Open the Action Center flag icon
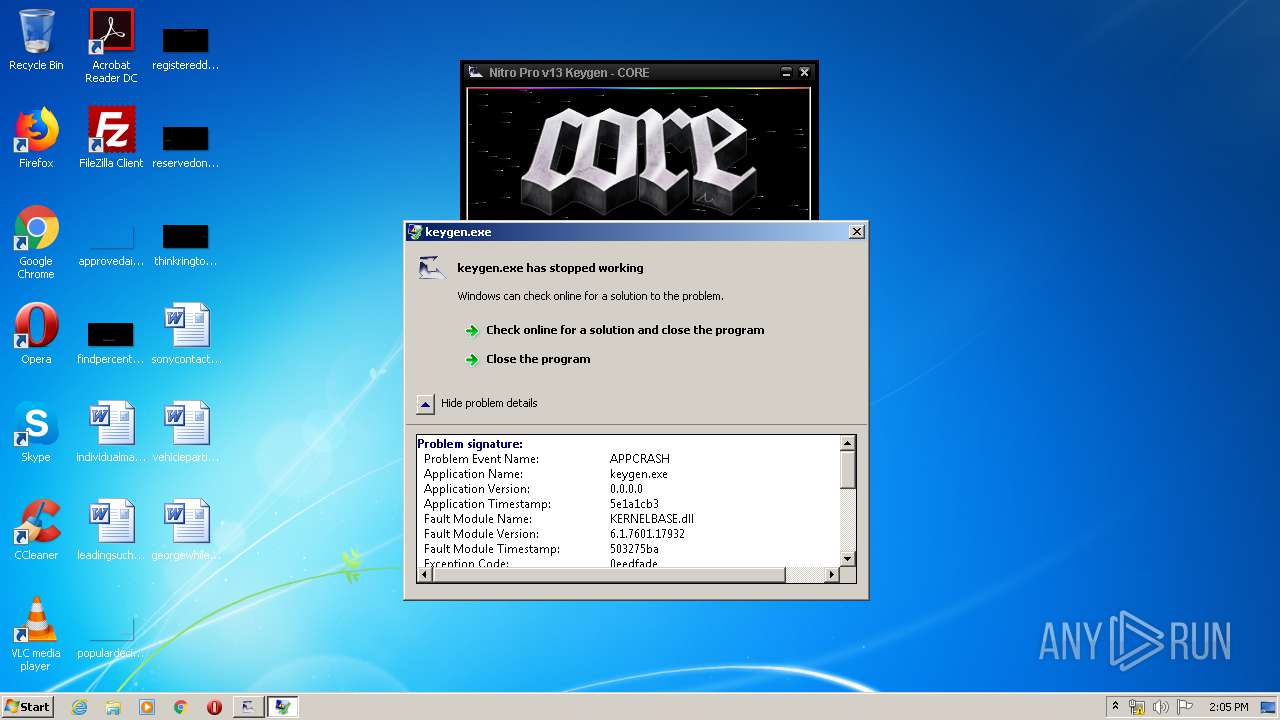The image size is (1280, 720). pyautogui.click(x=1185, y=707)
